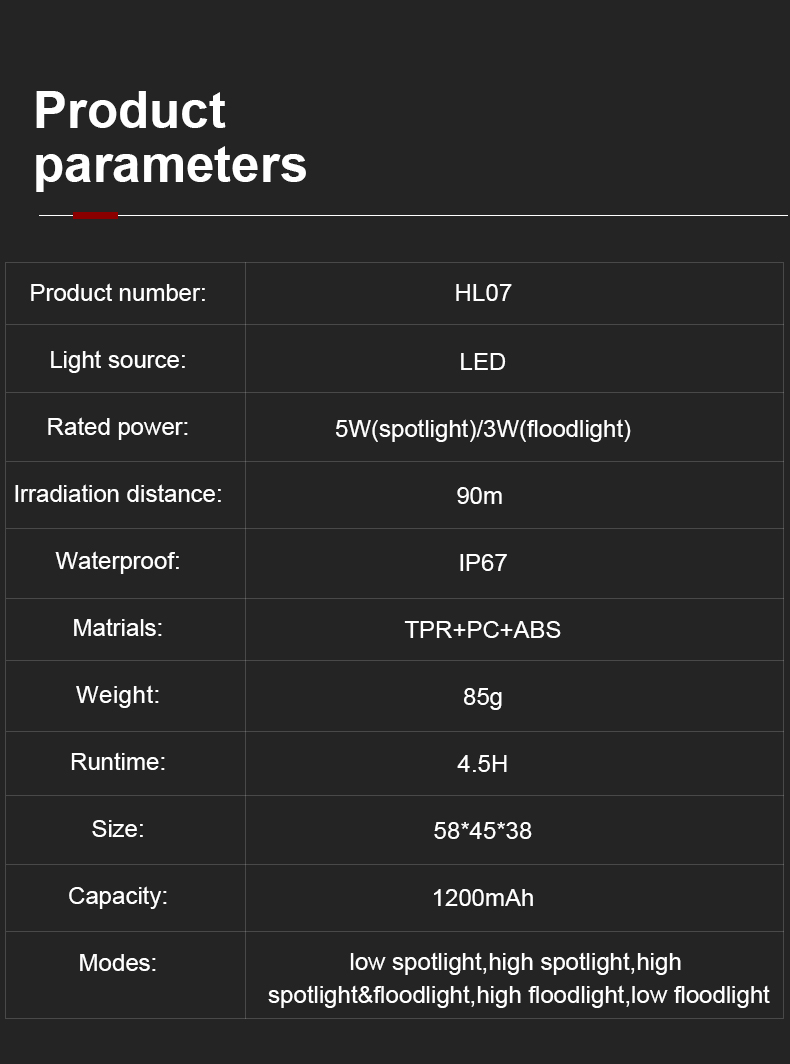Image resolution: width=790 pixels, height=1064 pixels.
Task: Click the 1200mAh capacity value
Action: [483, 898]
